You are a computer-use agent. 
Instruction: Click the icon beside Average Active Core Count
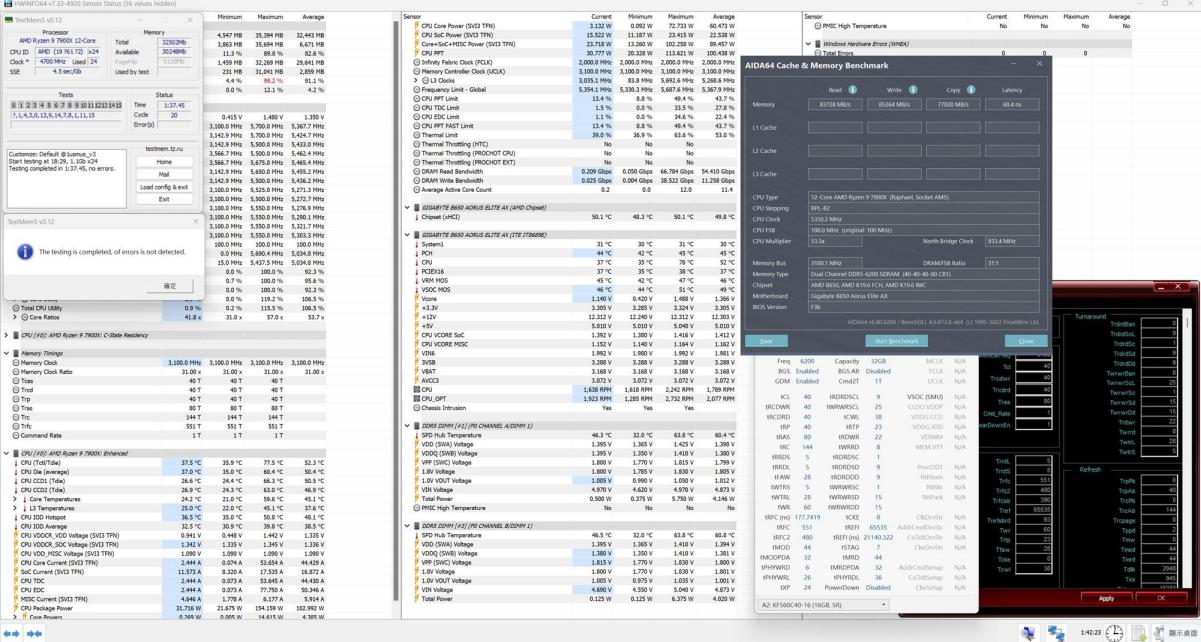(x=417, y=189)
